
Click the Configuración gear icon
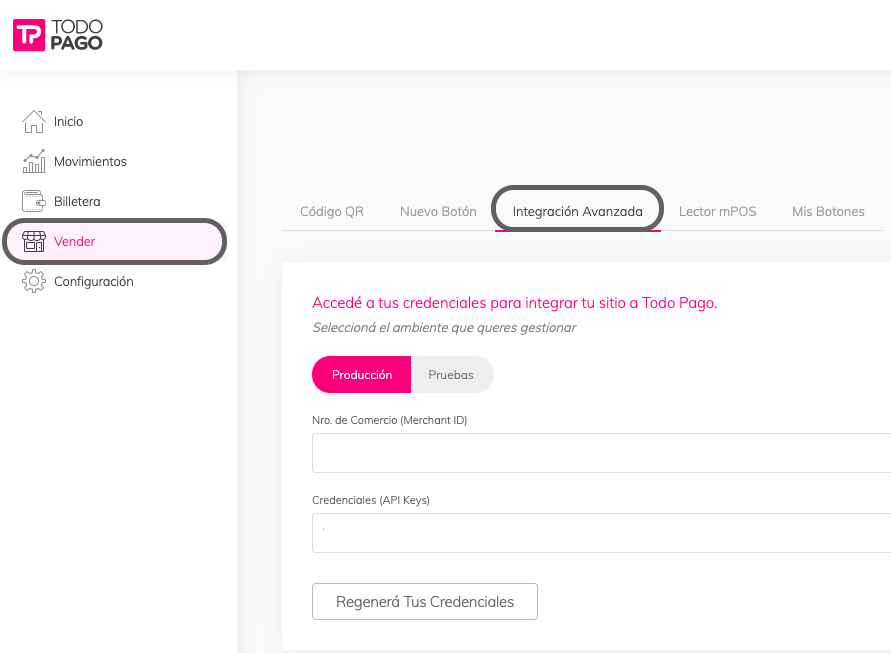tap(34, 281)
